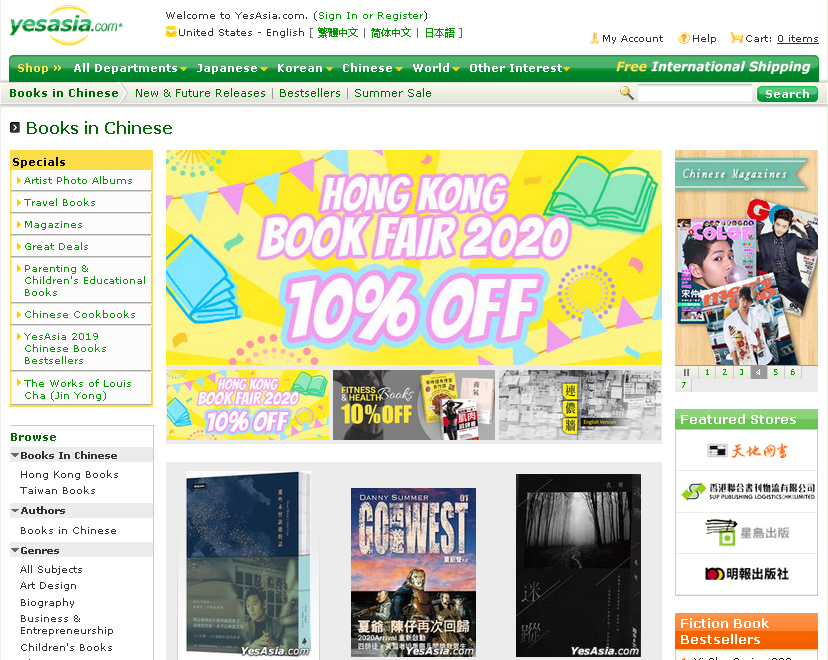Pause the Chinese Magazines slideshow
The width and height of the screenshot is (828, 660).
pos(687,372)
